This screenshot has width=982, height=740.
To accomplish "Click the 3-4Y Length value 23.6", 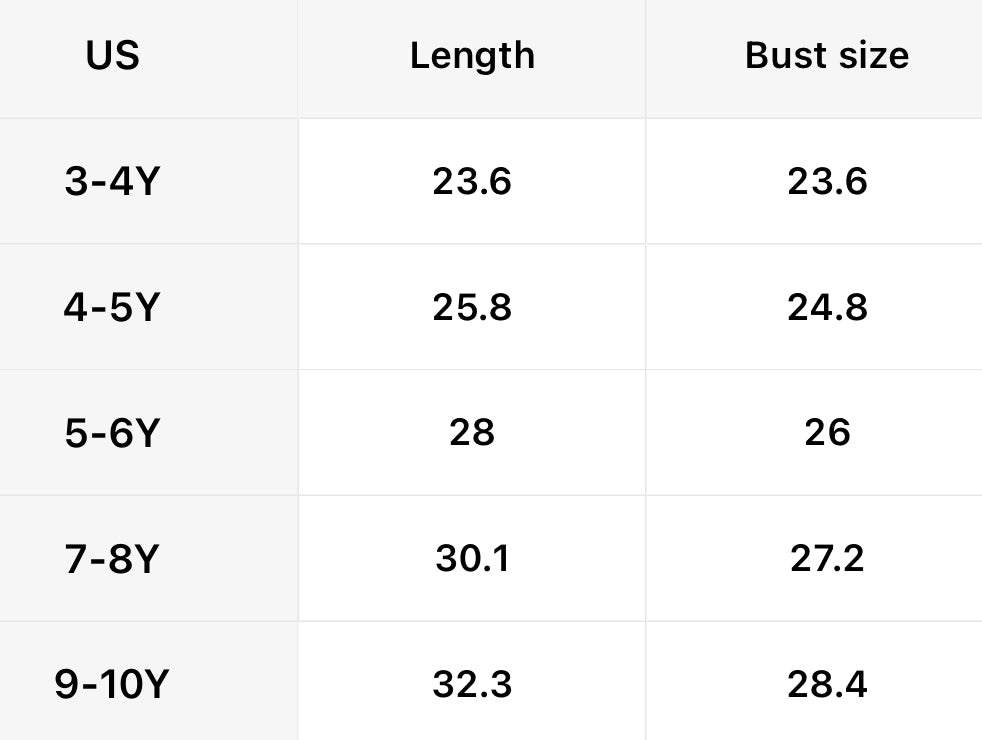I will [472, 182].
